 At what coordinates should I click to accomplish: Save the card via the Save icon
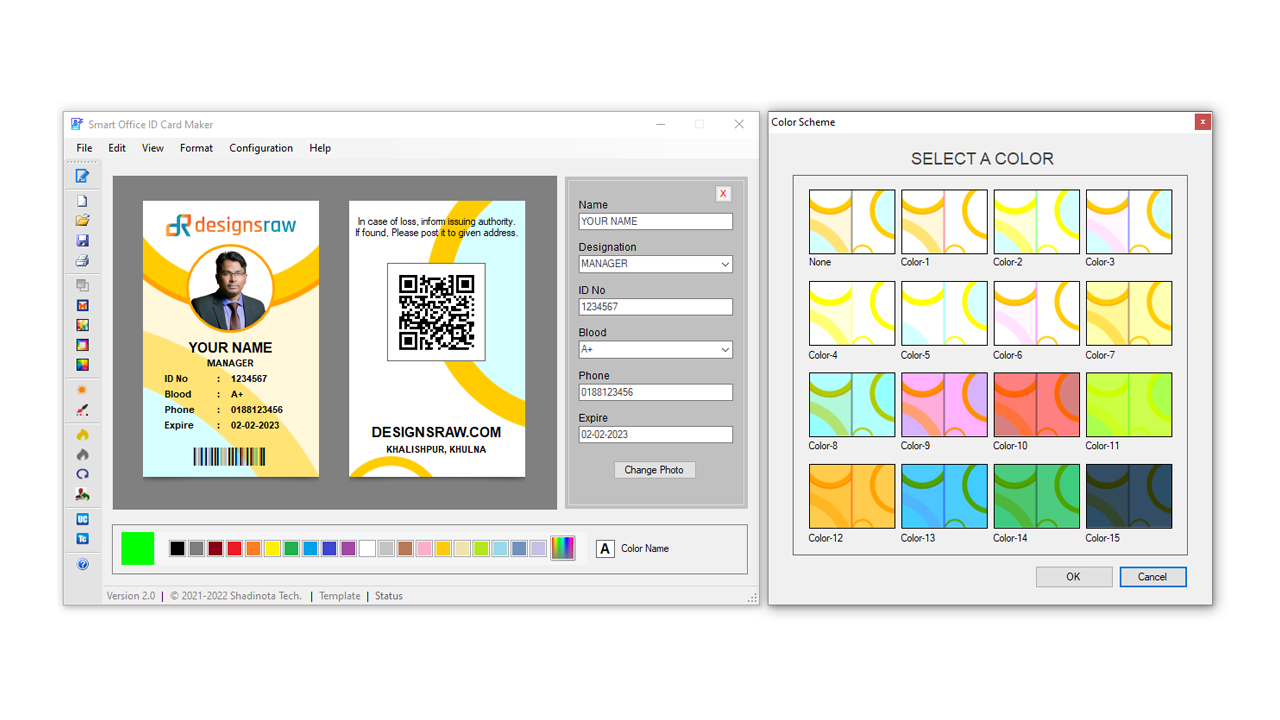click(82, 240)
